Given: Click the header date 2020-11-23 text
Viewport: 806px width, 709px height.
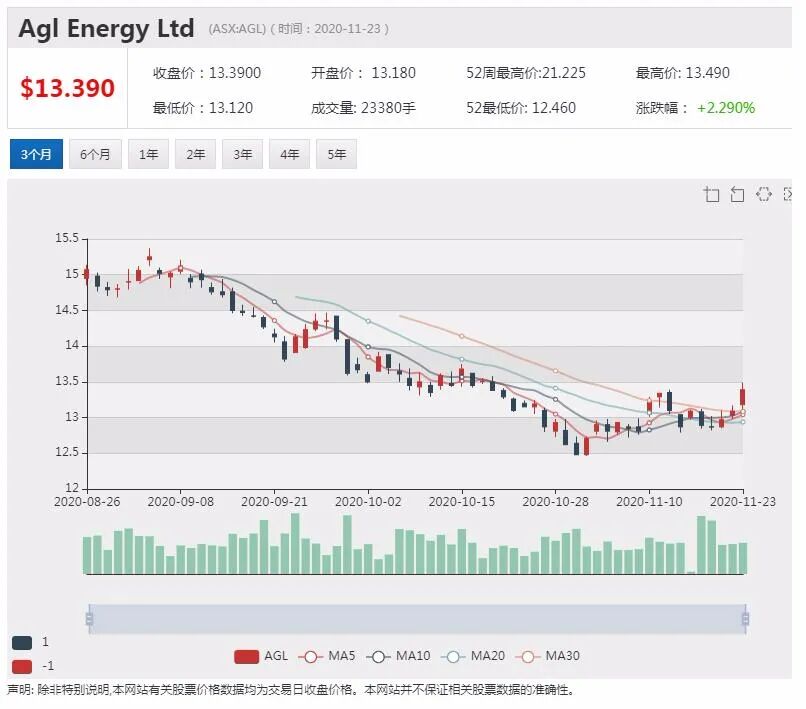Looking at the screenshot, I should [347, 29].
